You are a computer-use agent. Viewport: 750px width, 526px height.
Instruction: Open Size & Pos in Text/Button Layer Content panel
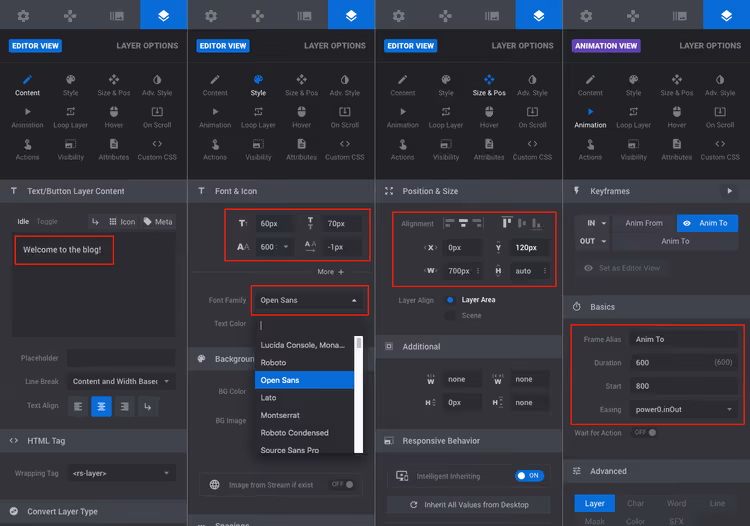coord(114,85)
